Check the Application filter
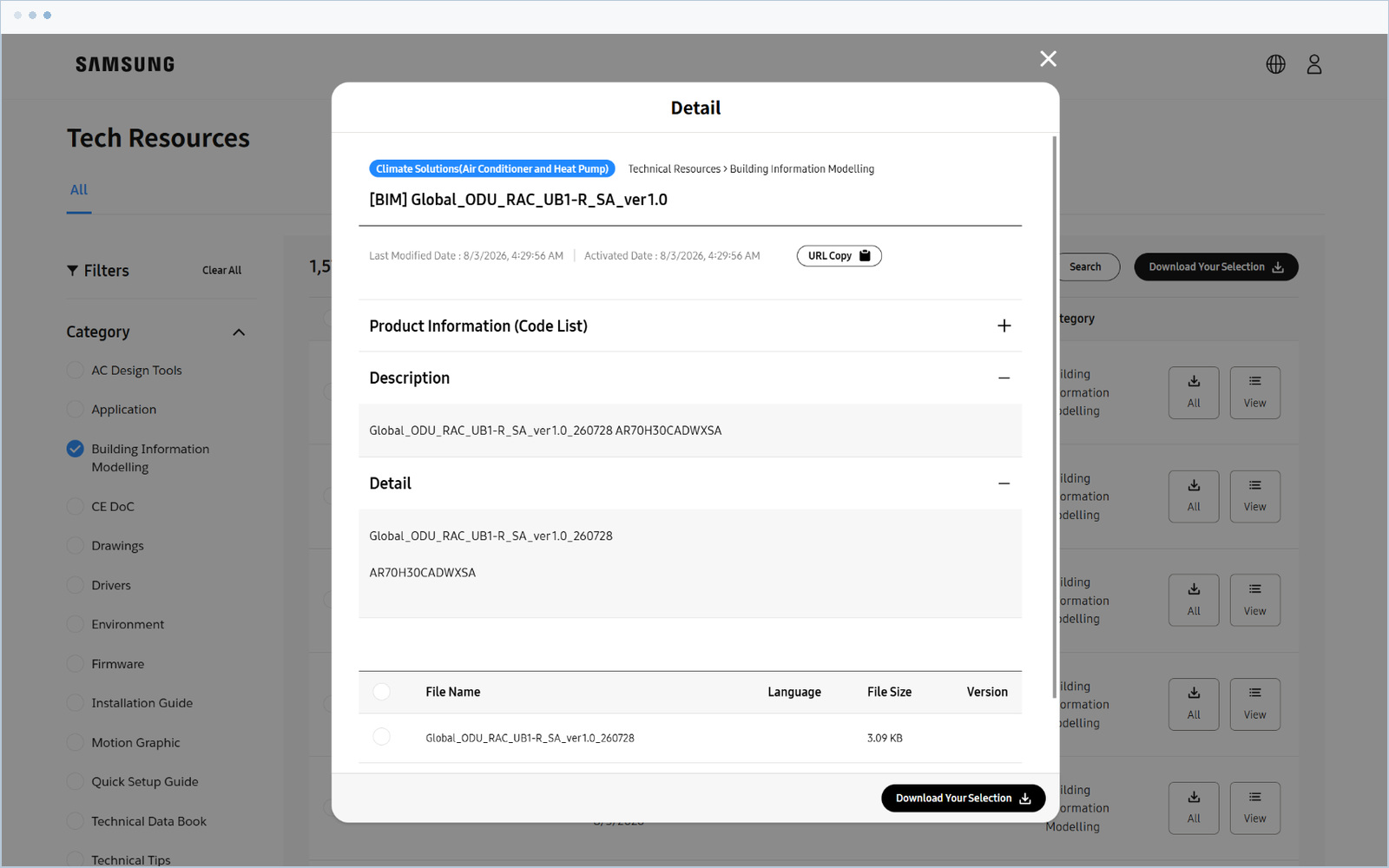1389x868 pixels. pyautogui.click(x=76, y=409)
